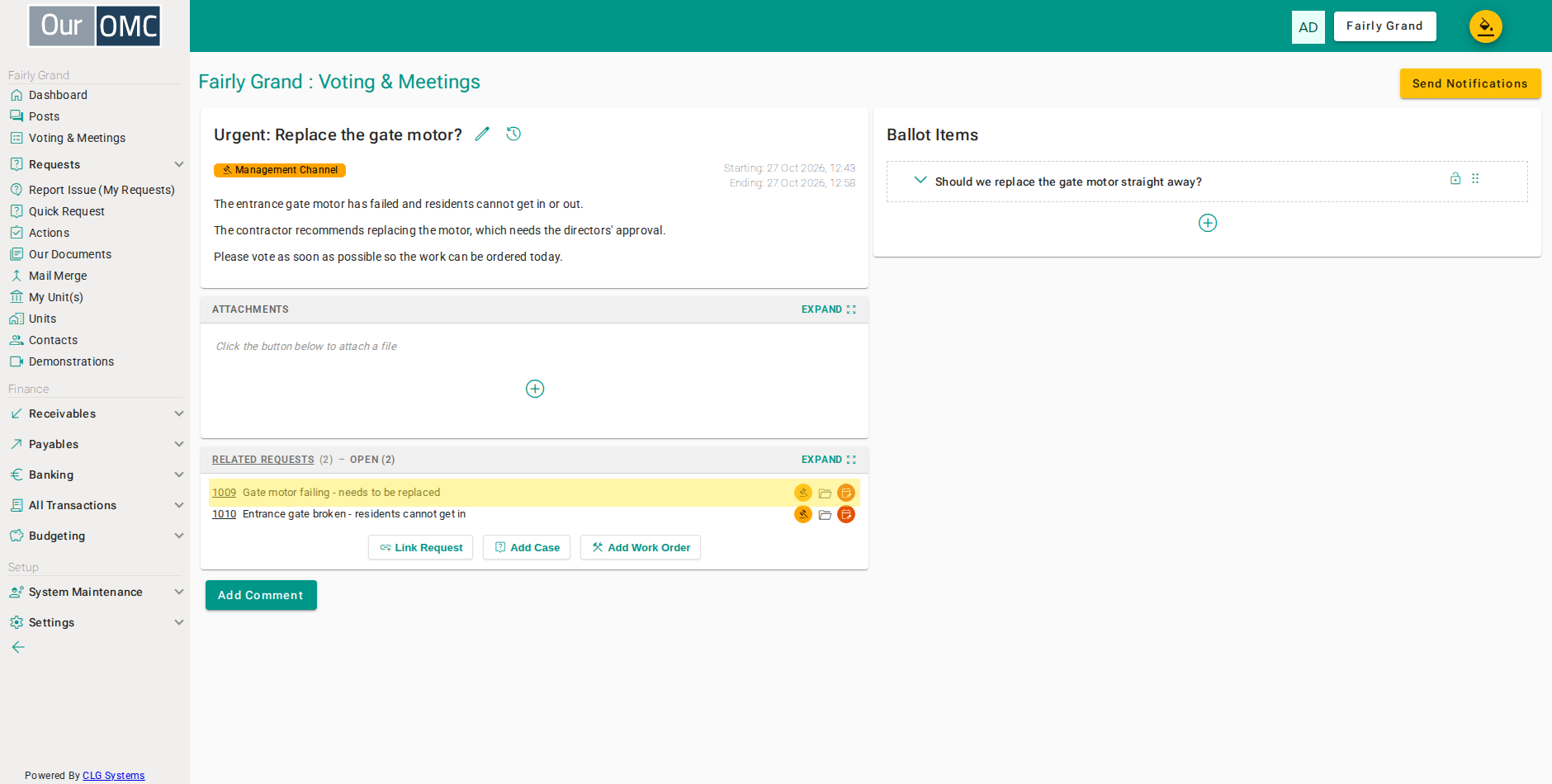Click the Add Comment button
Image resolution: width=1552 pixels, height=784 pixels.
261,595
